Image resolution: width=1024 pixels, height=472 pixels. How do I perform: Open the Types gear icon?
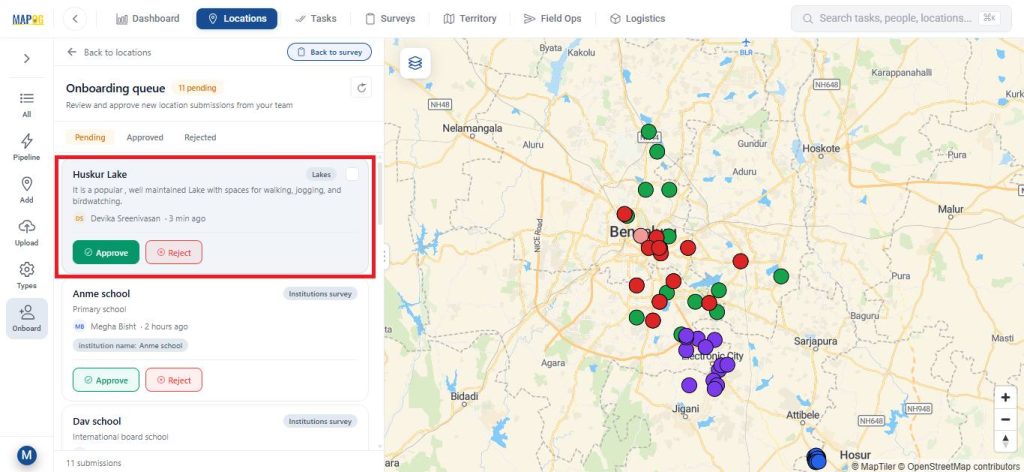(27, 275)
